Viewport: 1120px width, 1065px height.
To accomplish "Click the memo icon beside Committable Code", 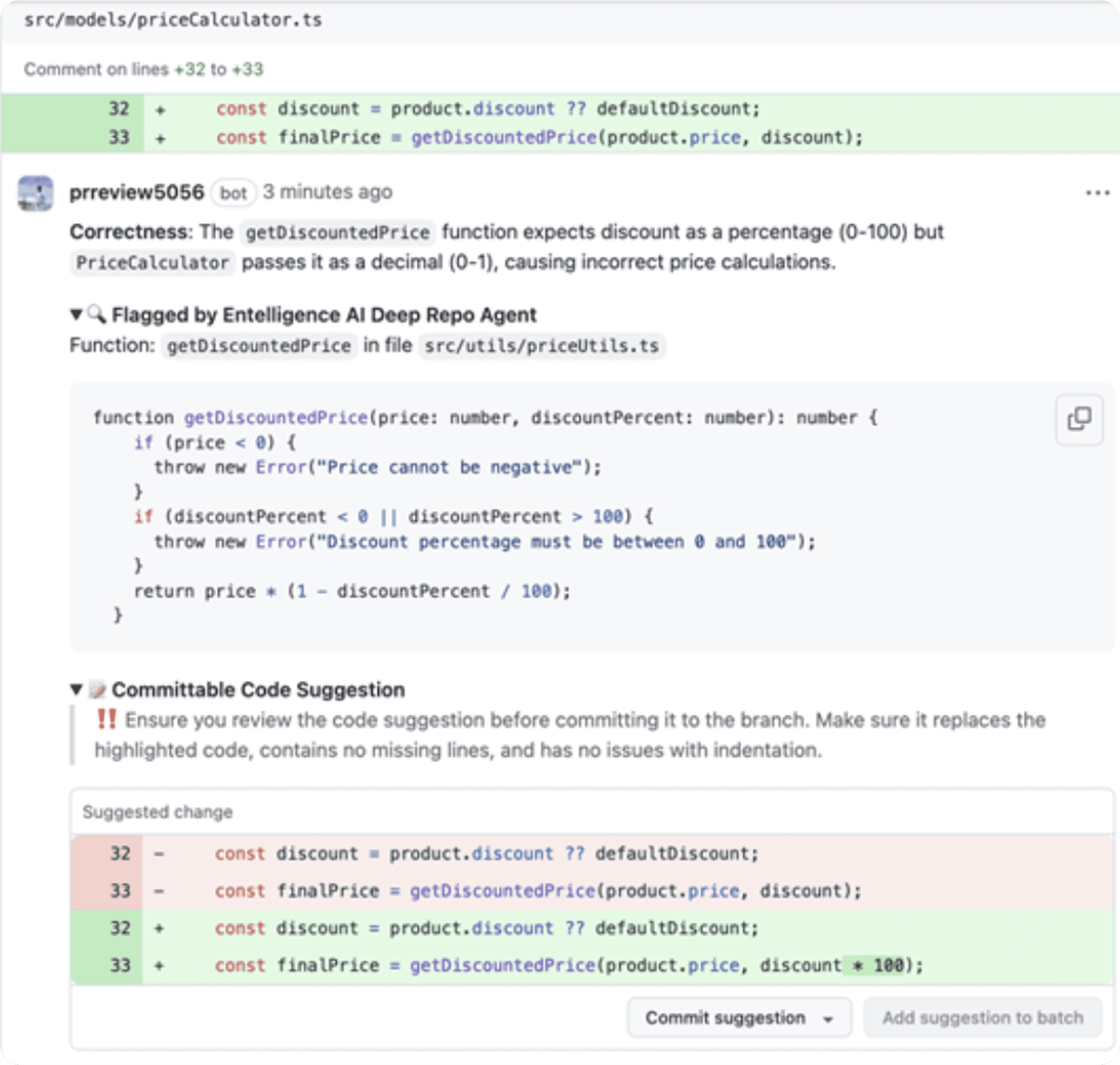I will click(x=98, y=690).
